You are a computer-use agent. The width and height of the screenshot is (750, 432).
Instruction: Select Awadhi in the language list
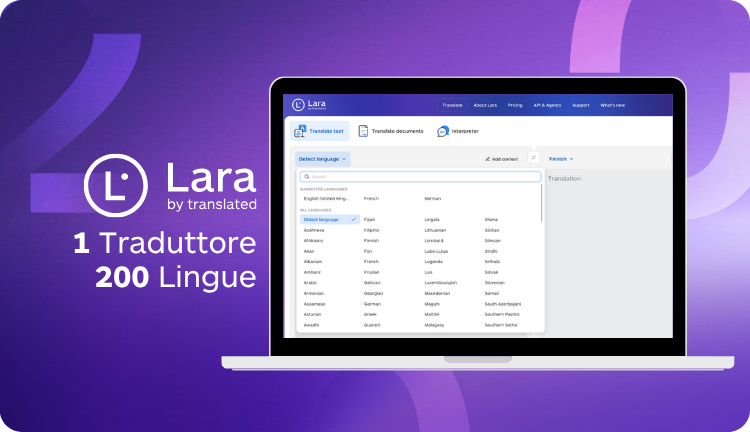pos(311,325)
